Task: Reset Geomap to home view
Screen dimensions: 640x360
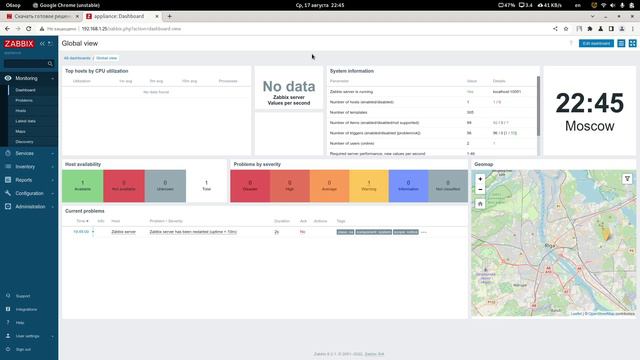Action: click(x=480, y=204)
